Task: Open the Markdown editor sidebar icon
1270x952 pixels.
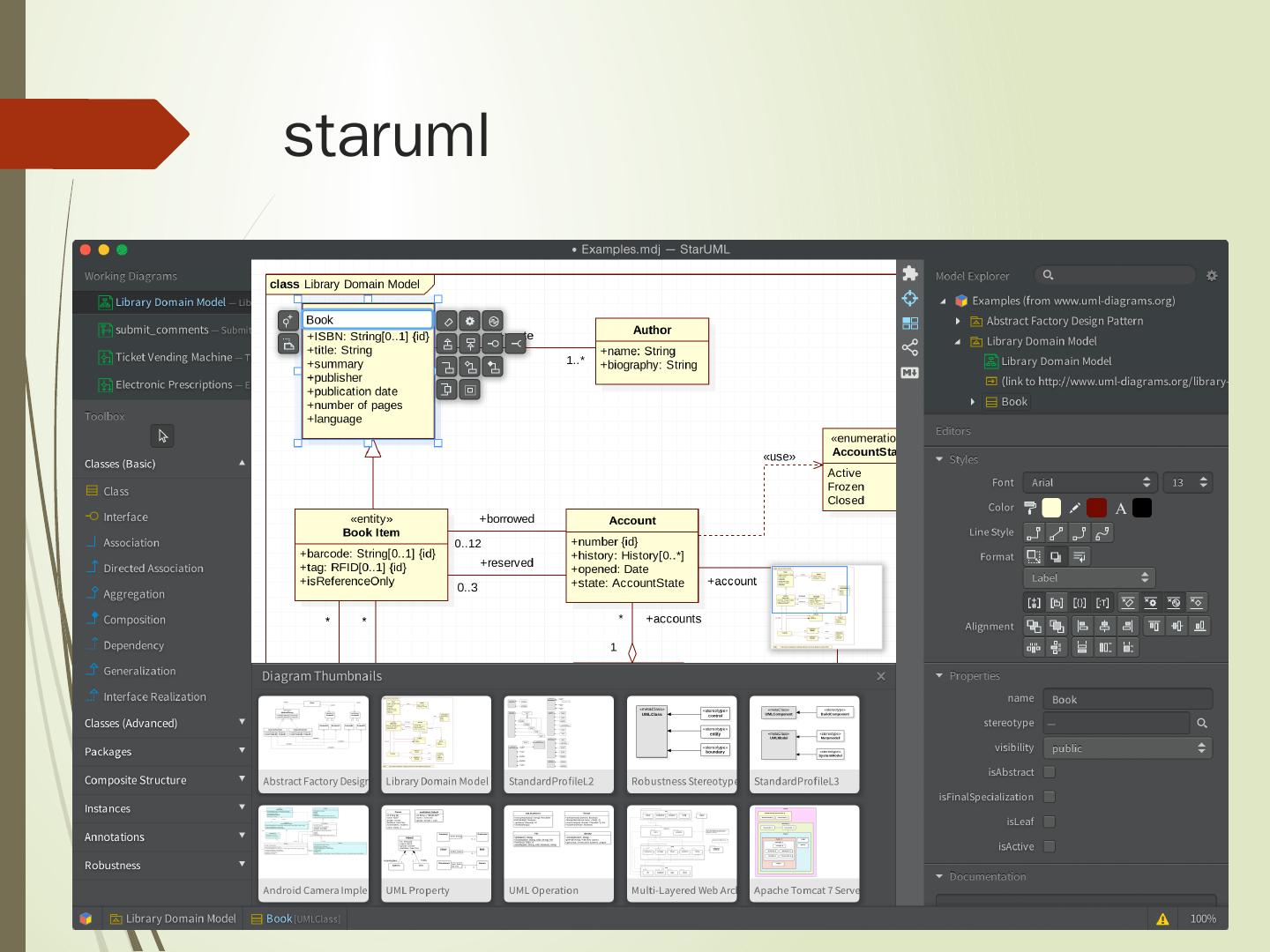Action: coord(910,373)
